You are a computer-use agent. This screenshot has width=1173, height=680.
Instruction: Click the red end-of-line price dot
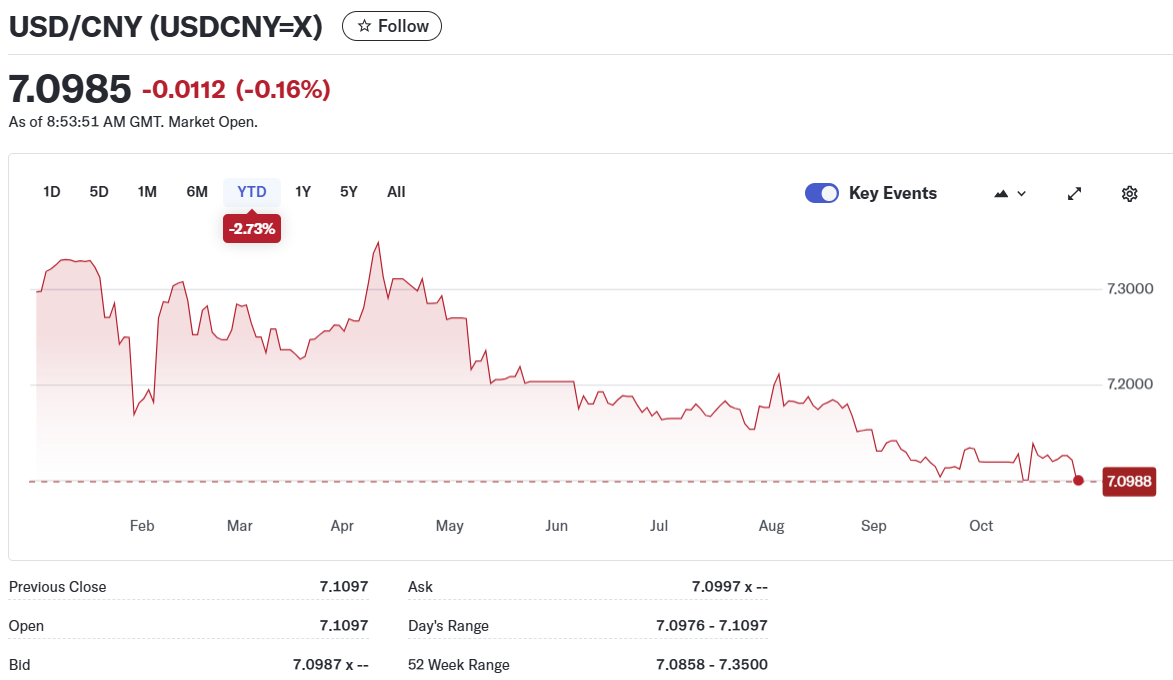coord(1078,481)
